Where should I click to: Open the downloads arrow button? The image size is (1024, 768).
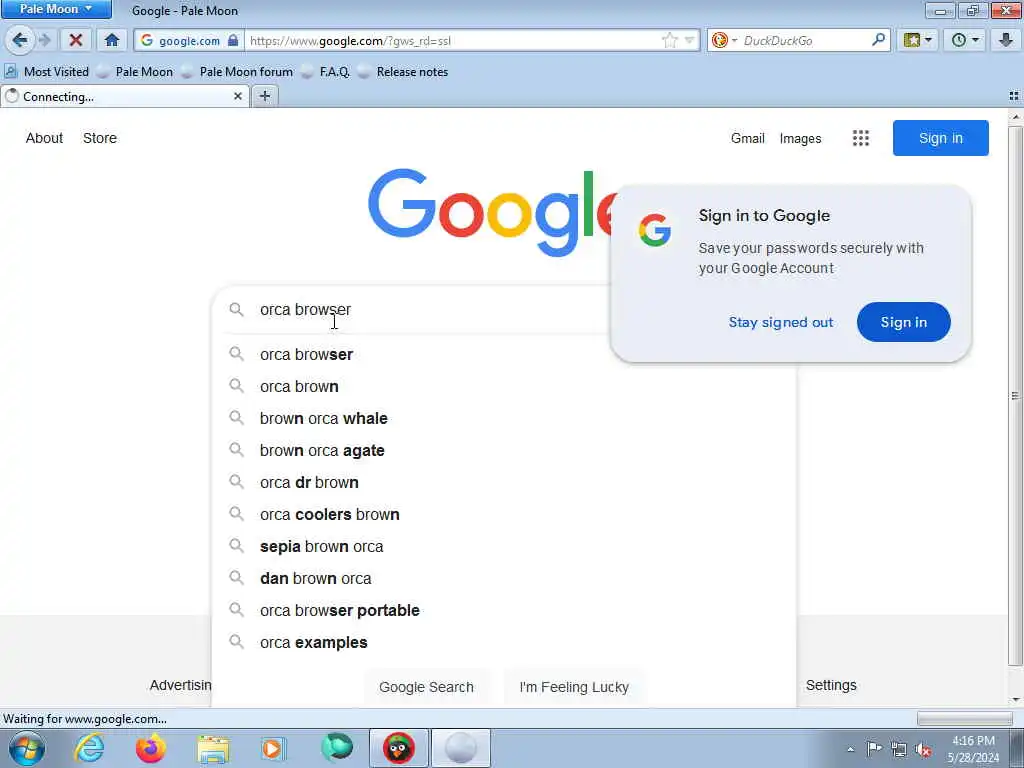[x=1006, y=40]
